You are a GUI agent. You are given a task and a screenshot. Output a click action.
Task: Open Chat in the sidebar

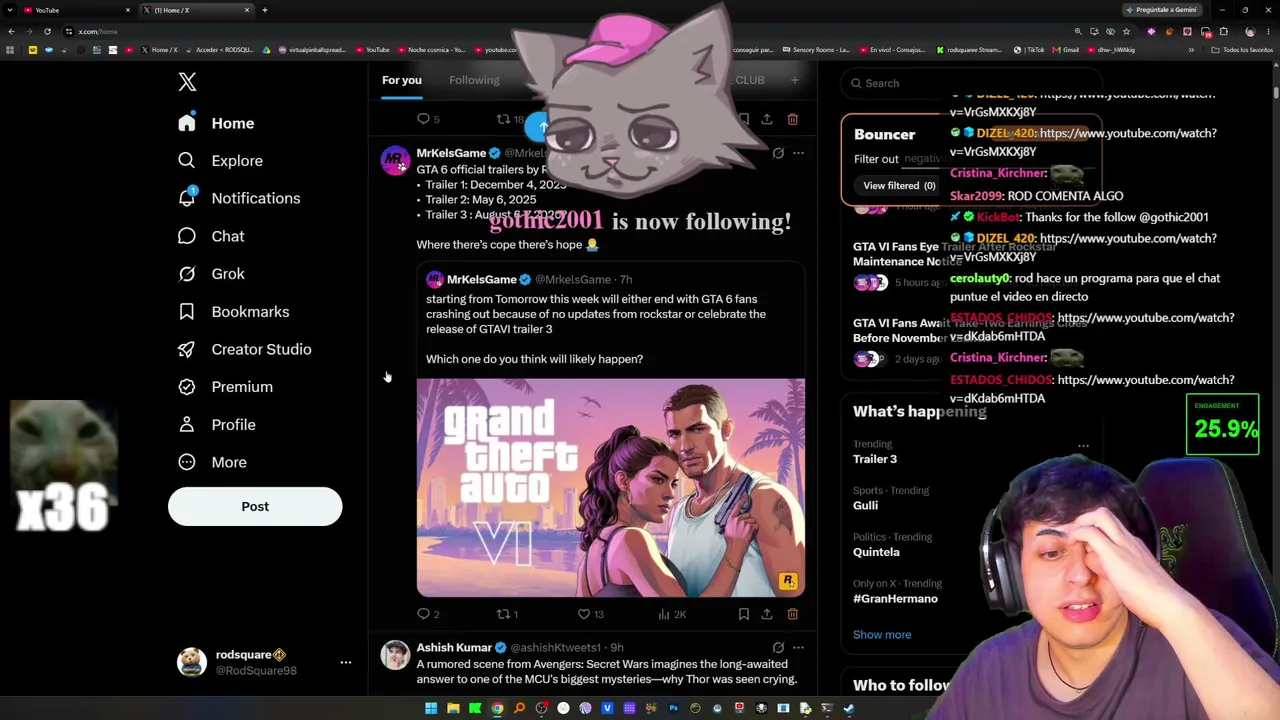(210, 236)
